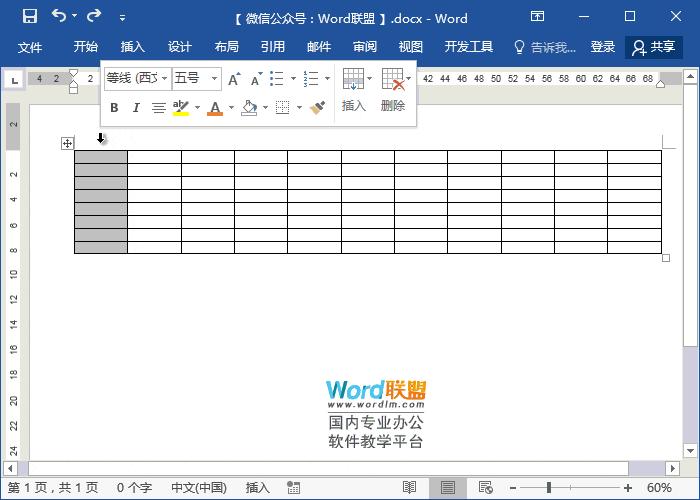Switch to the 插入 ribbon tab
Image resolution: width=700 pixels, height=500 pixels.
132,47
